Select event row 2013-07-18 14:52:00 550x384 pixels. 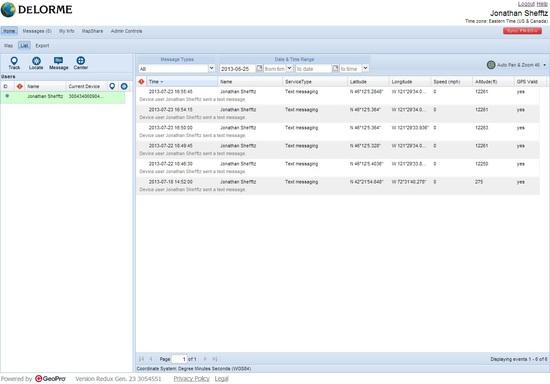[x=338, y=186]
